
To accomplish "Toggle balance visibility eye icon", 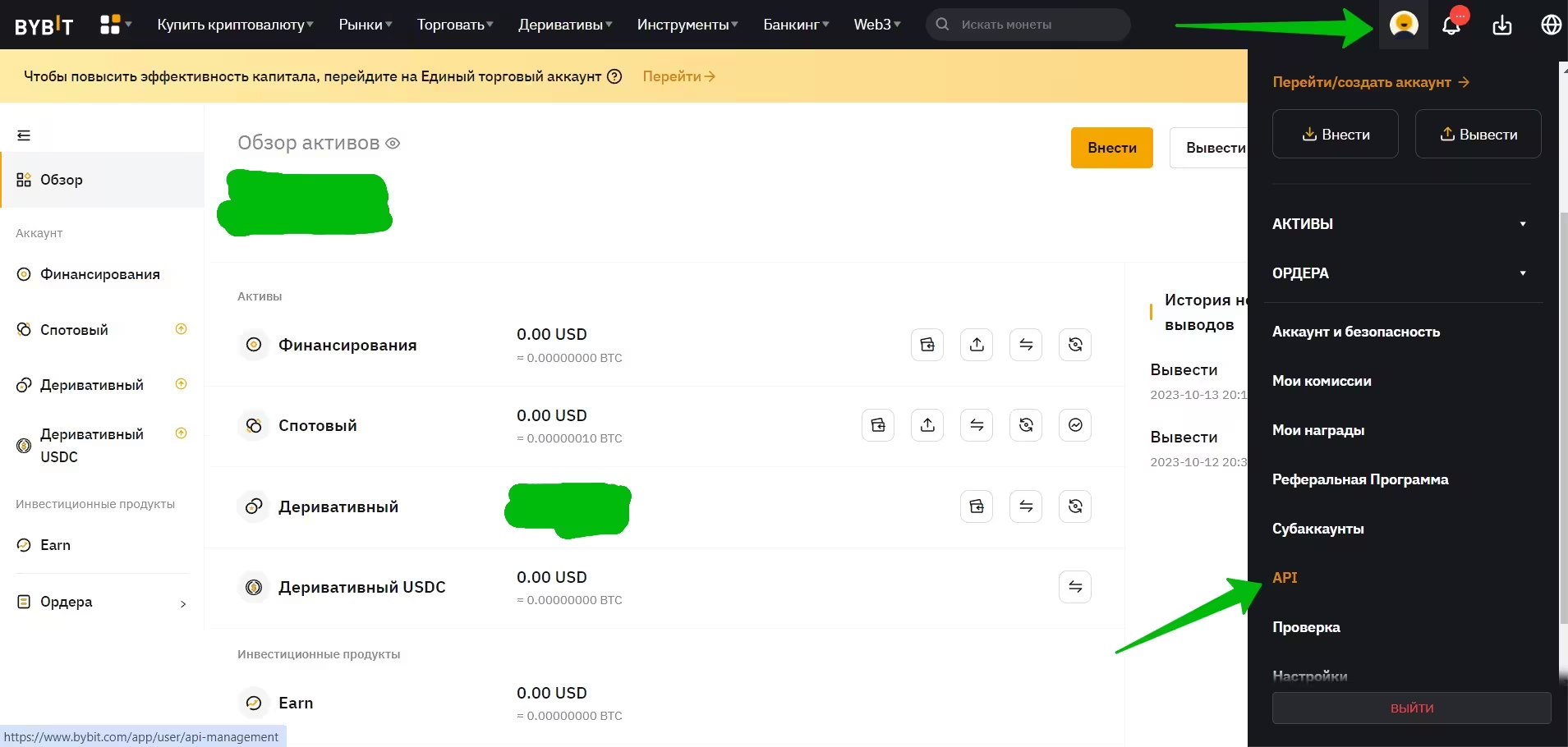I will tap(393, 144).
